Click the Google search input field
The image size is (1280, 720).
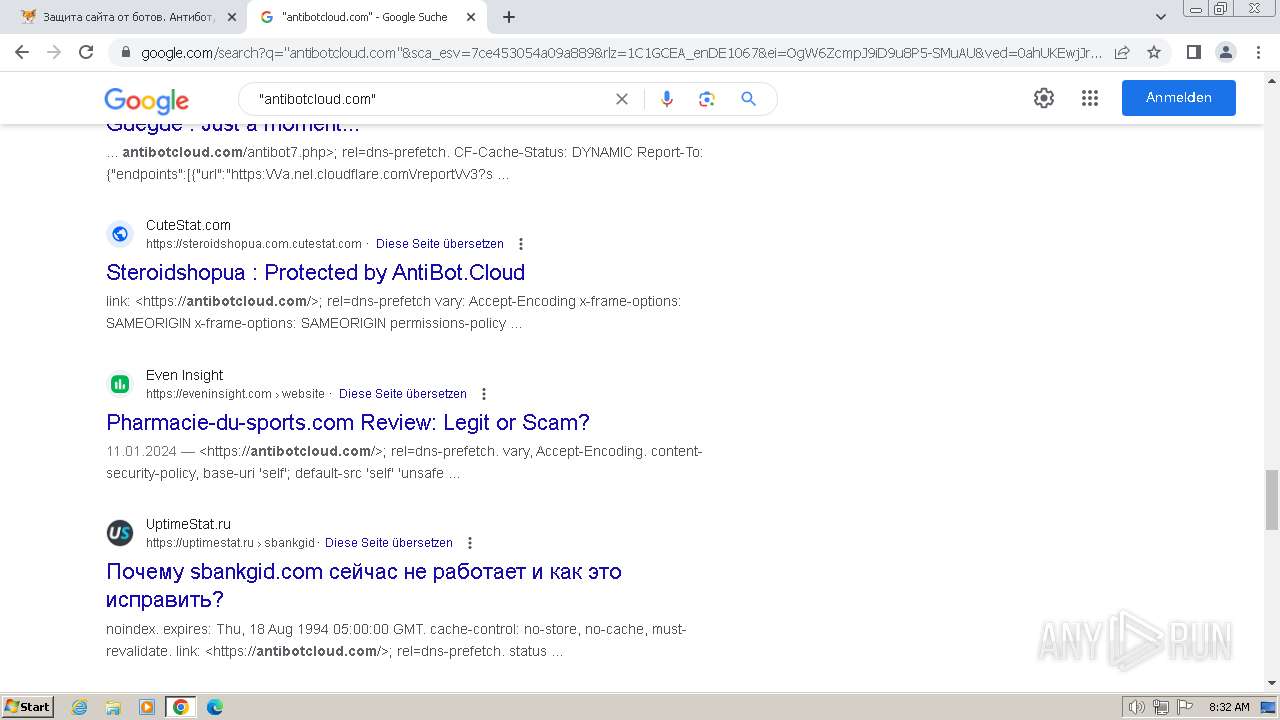[x=430, y=99]
